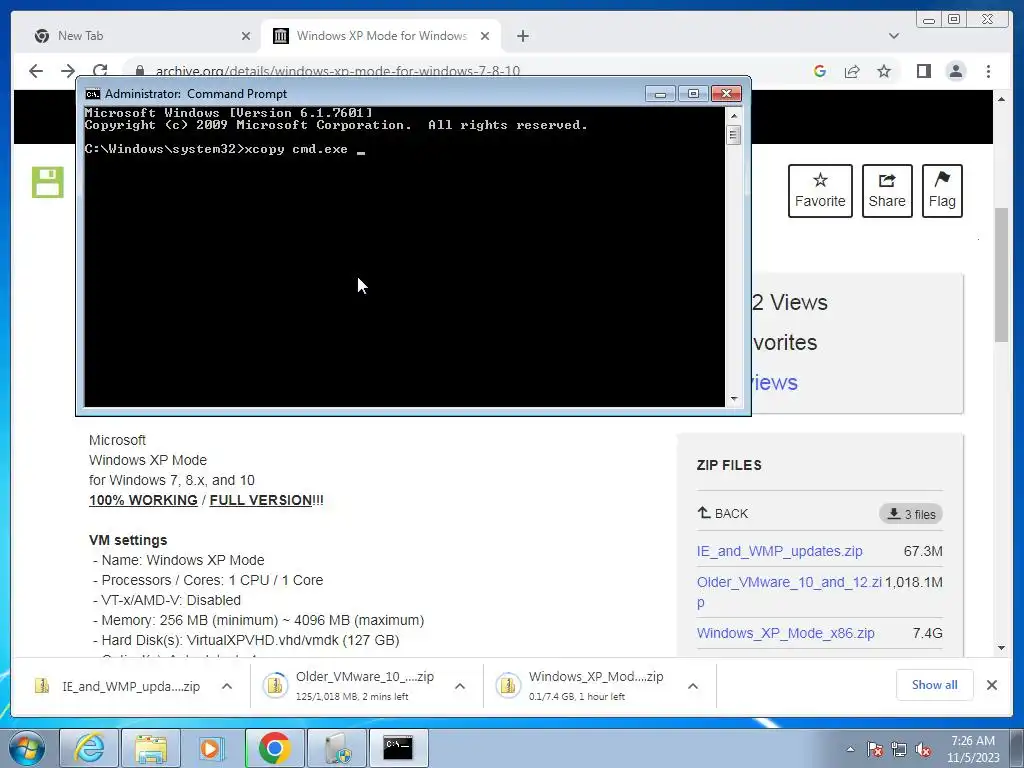Open Windows Media Player from taskbar
The width and height of the screenshot is (1024, 768).
click(212, 748)
